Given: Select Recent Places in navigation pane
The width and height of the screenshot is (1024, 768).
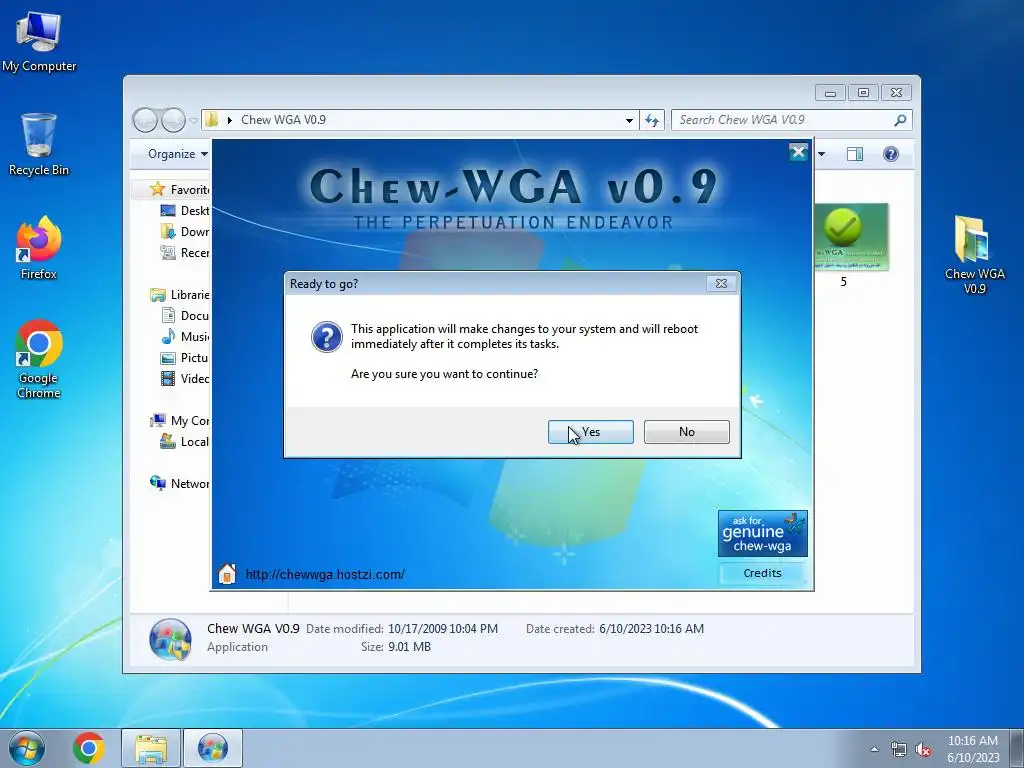Looking at the screenshot, I should [184, 252].
